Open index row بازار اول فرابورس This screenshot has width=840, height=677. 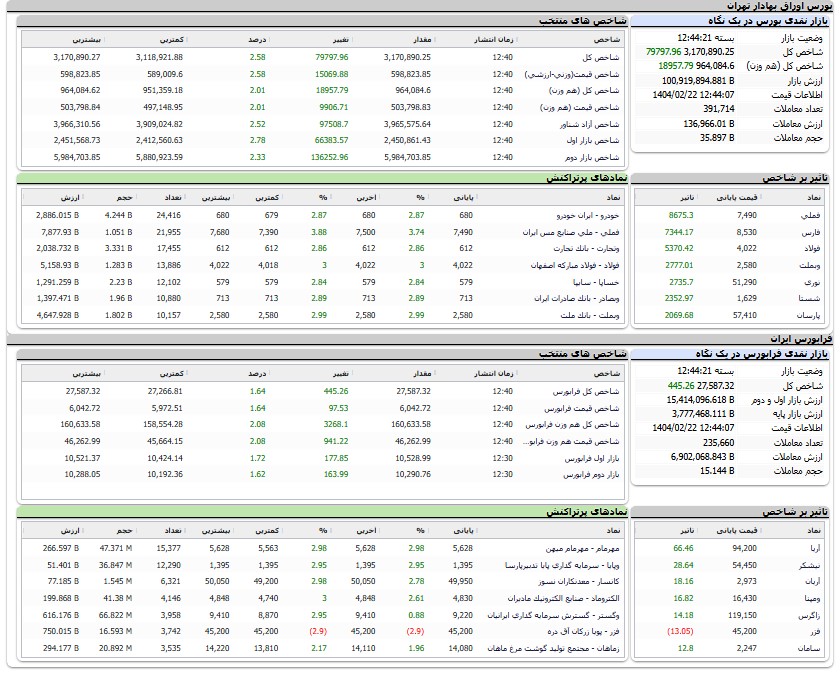(x=323, y=458)
